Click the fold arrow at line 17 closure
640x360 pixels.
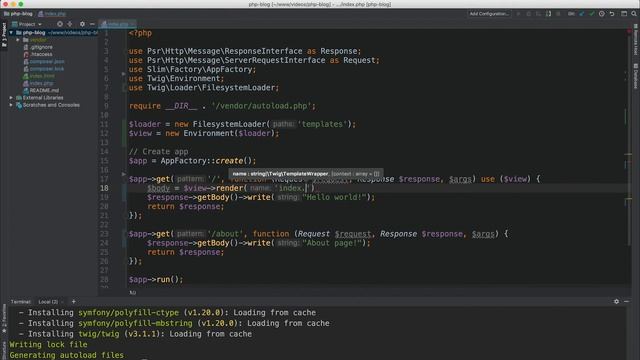tap(124, 174)
